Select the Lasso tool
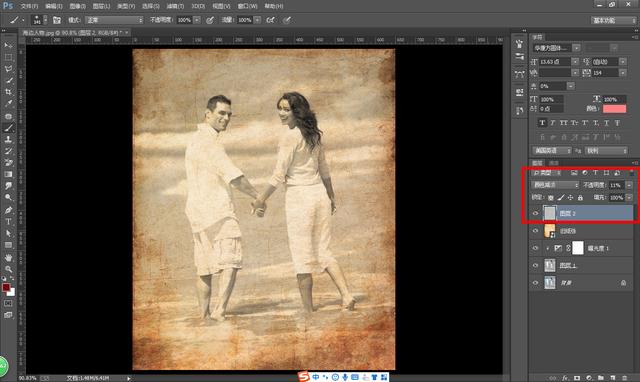Screen dimensions: 640x382 (x=8, y=69)
